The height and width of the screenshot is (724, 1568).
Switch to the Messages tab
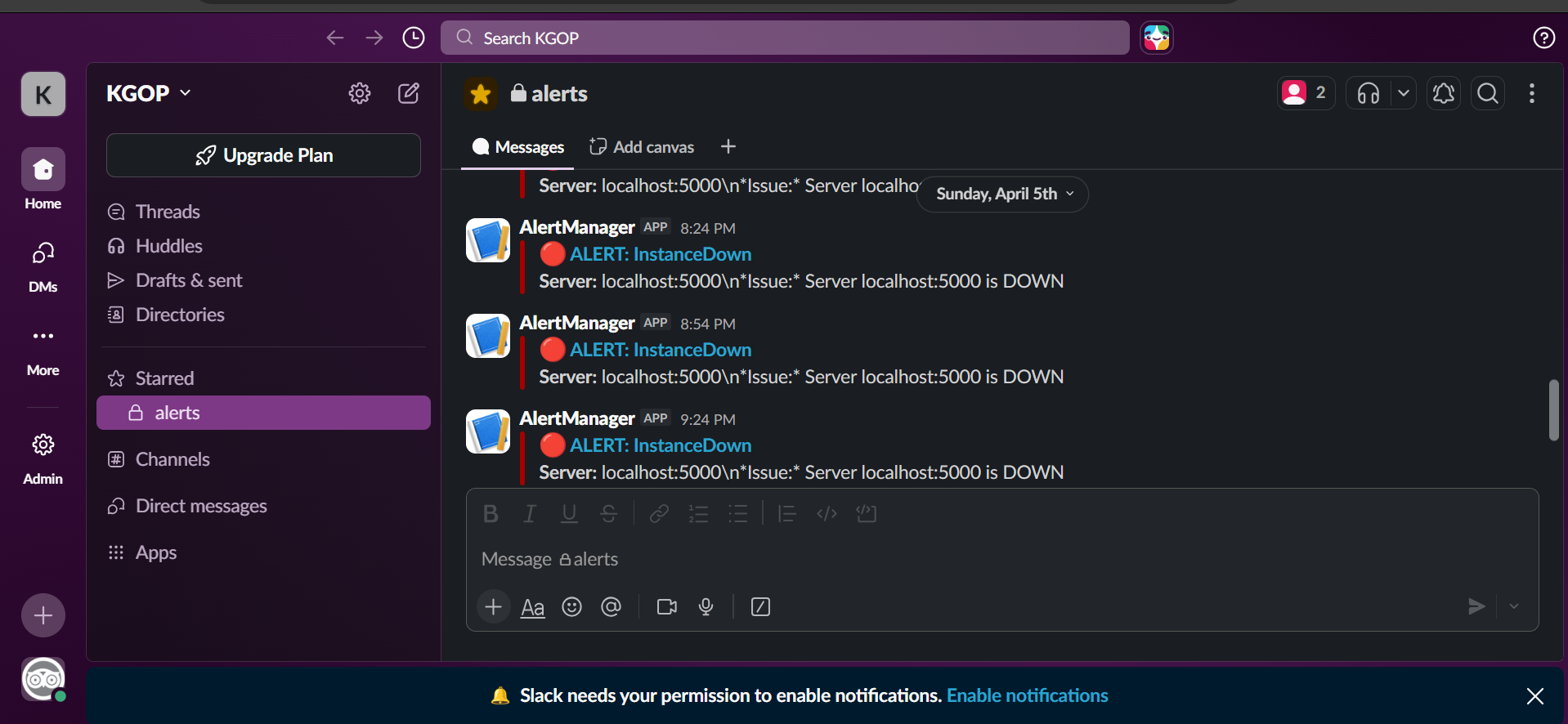[x=518, y=147]
